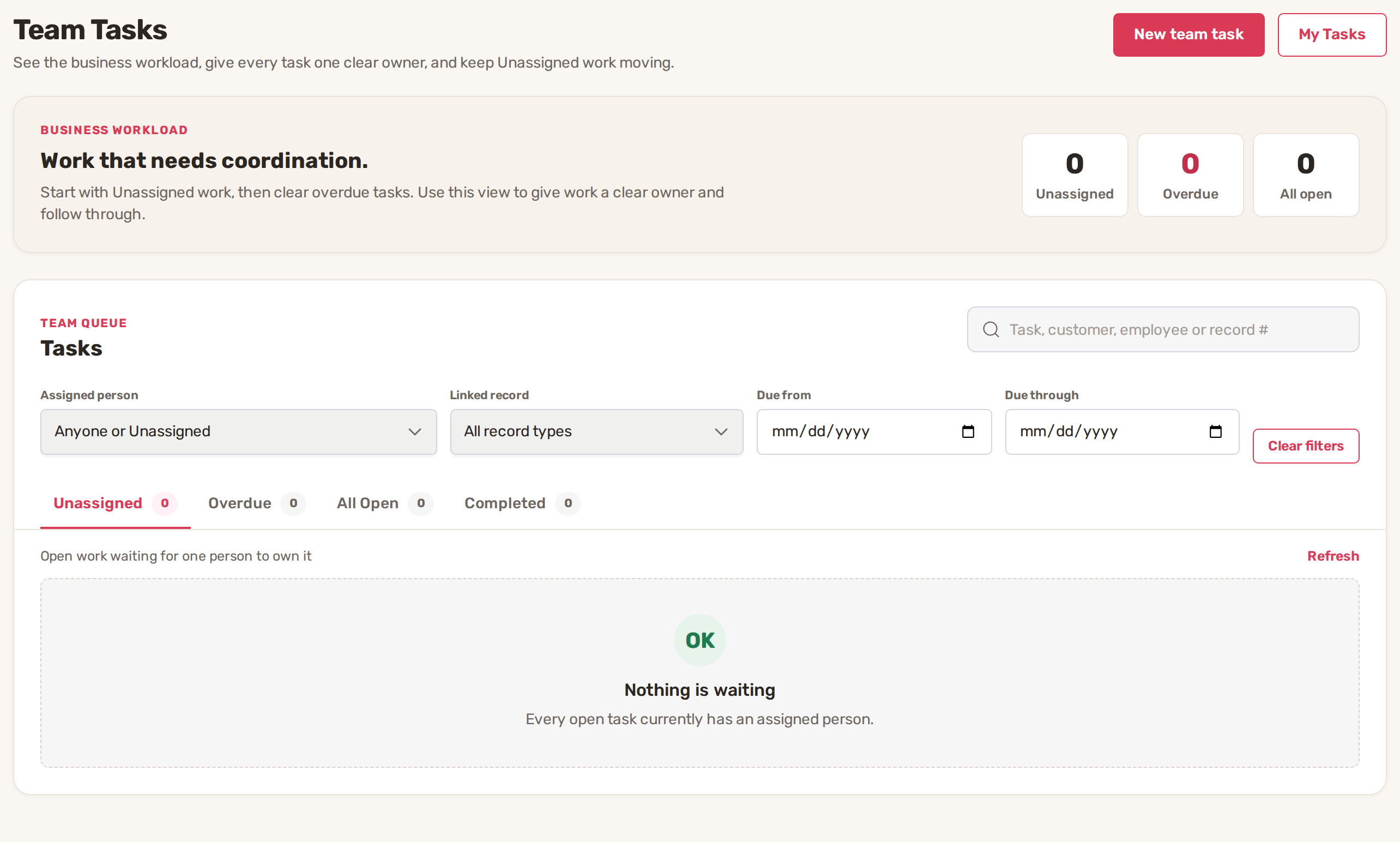The image size is (1400, 842).
Task: Click the 'Assigned person' field label
Action: (x=89, y=395)
